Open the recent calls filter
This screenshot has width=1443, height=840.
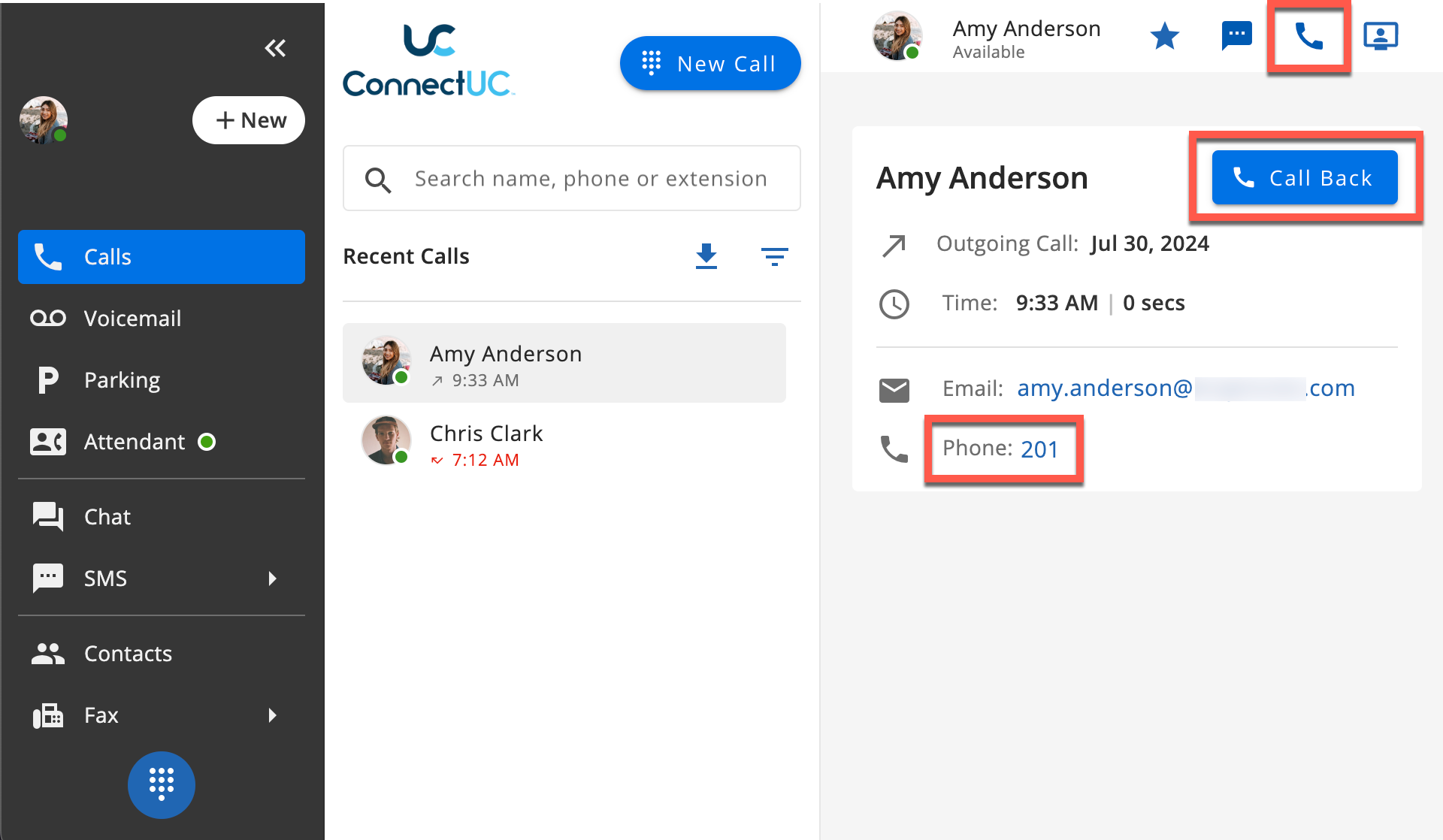pos(774,257)
